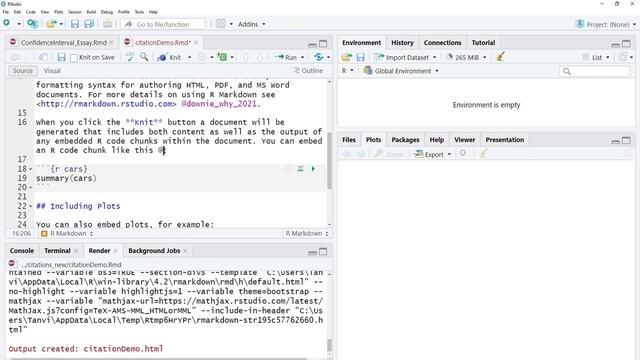Click the Save current document icon in main toolbar
The image size is (640, 360).
[75, 24]
